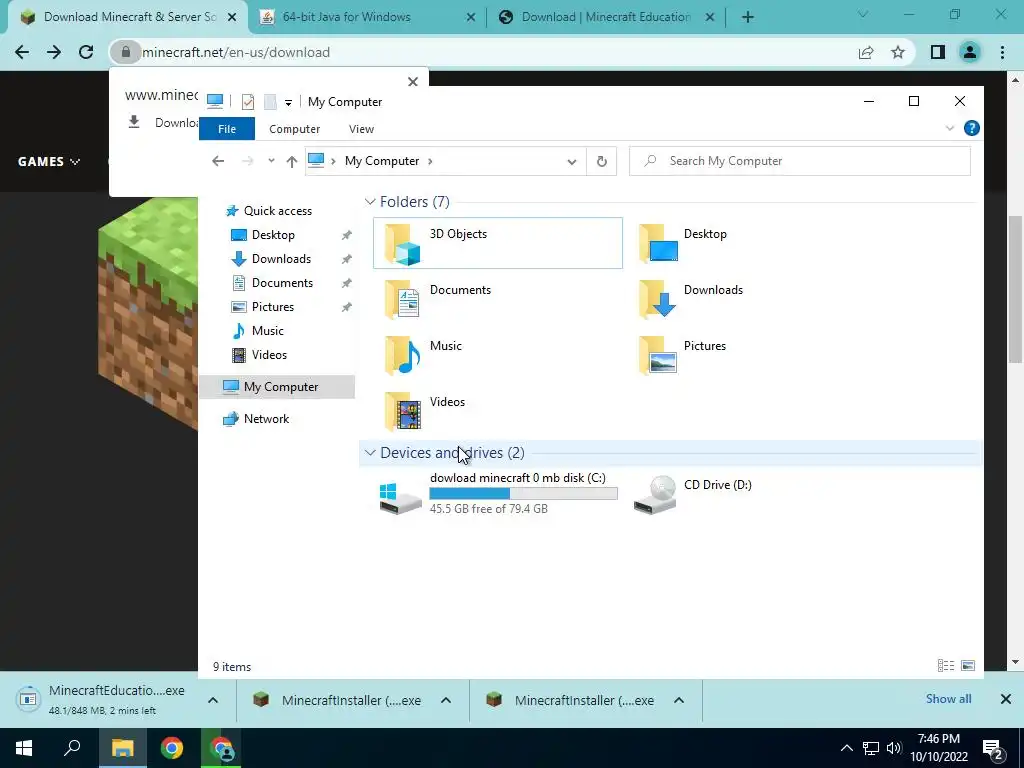This screenshot has width=1024, height=768.
Task: Open the Computer ribbon tab
Action: pos(295,129)
